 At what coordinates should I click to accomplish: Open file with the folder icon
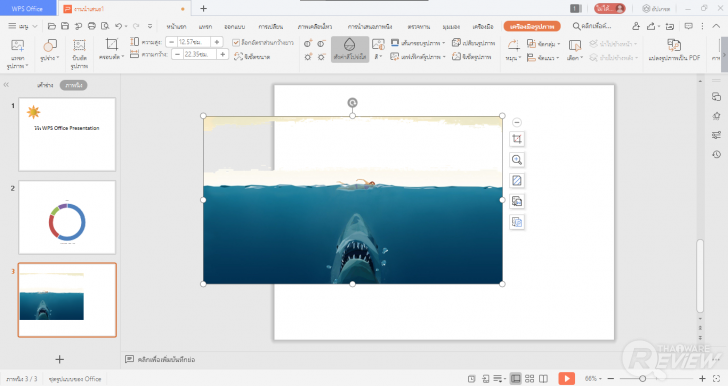[x=52, y=26]
